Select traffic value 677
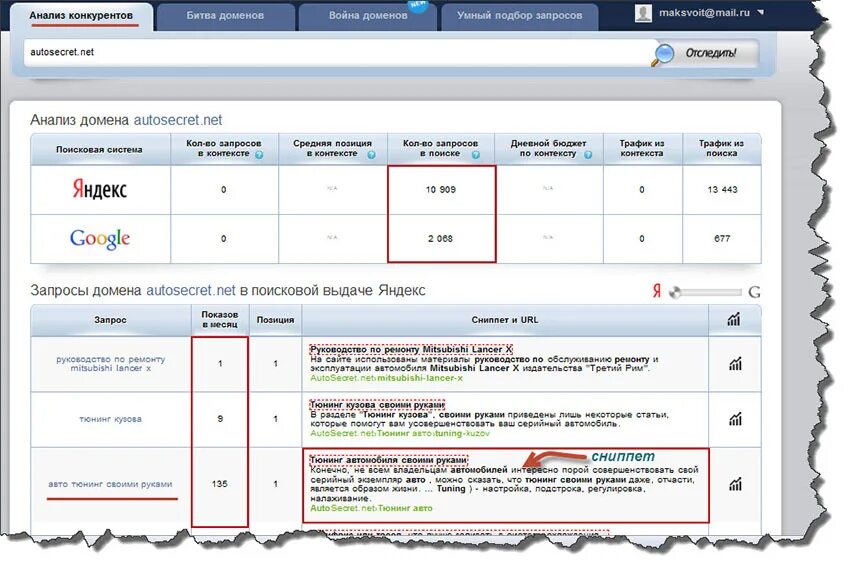Image resolution: width=850 pixels, height=569 pixels. (722, 238)
